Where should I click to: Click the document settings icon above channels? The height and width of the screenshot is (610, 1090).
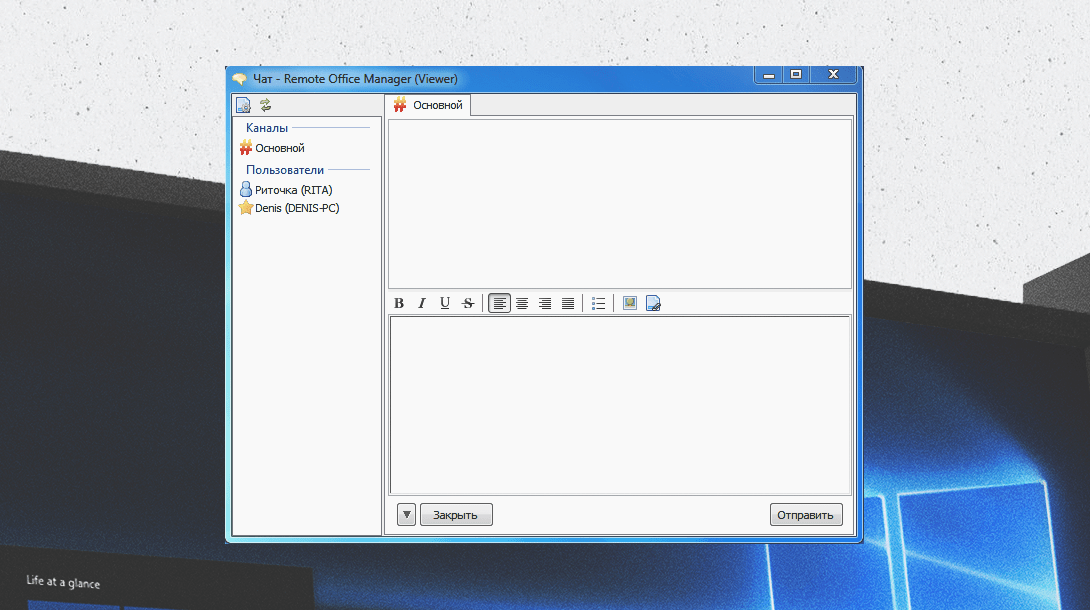coord(243,105)
